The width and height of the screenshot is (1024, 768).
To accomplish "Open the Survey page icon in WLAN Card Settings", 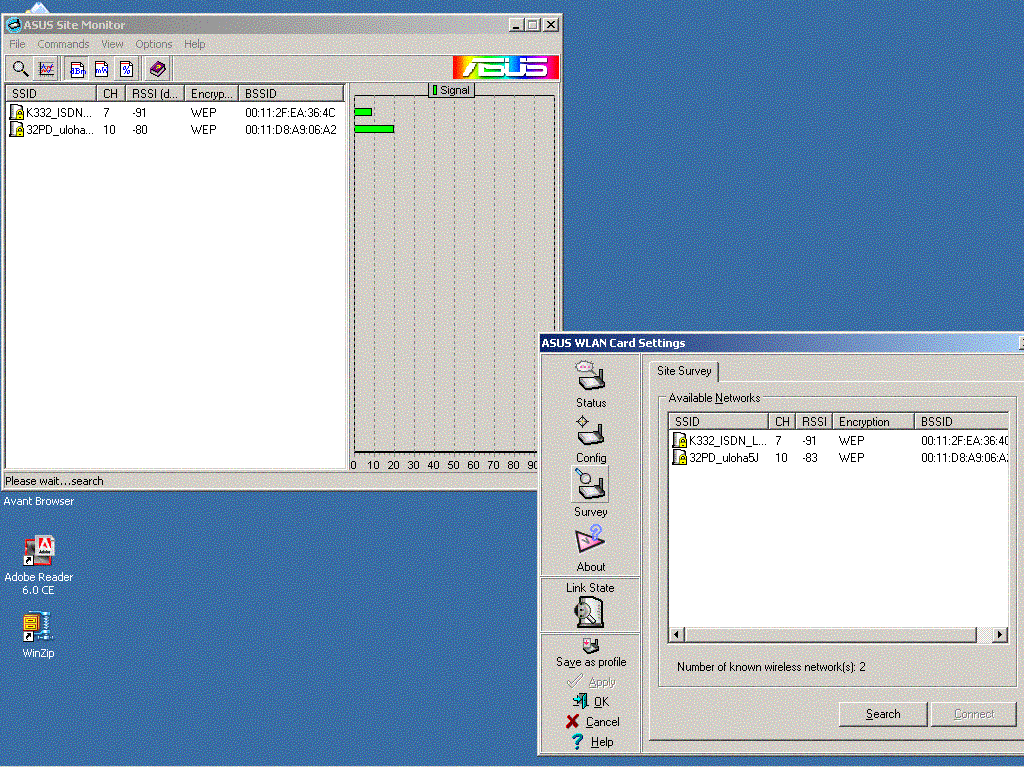I will [x=590, y=485].
